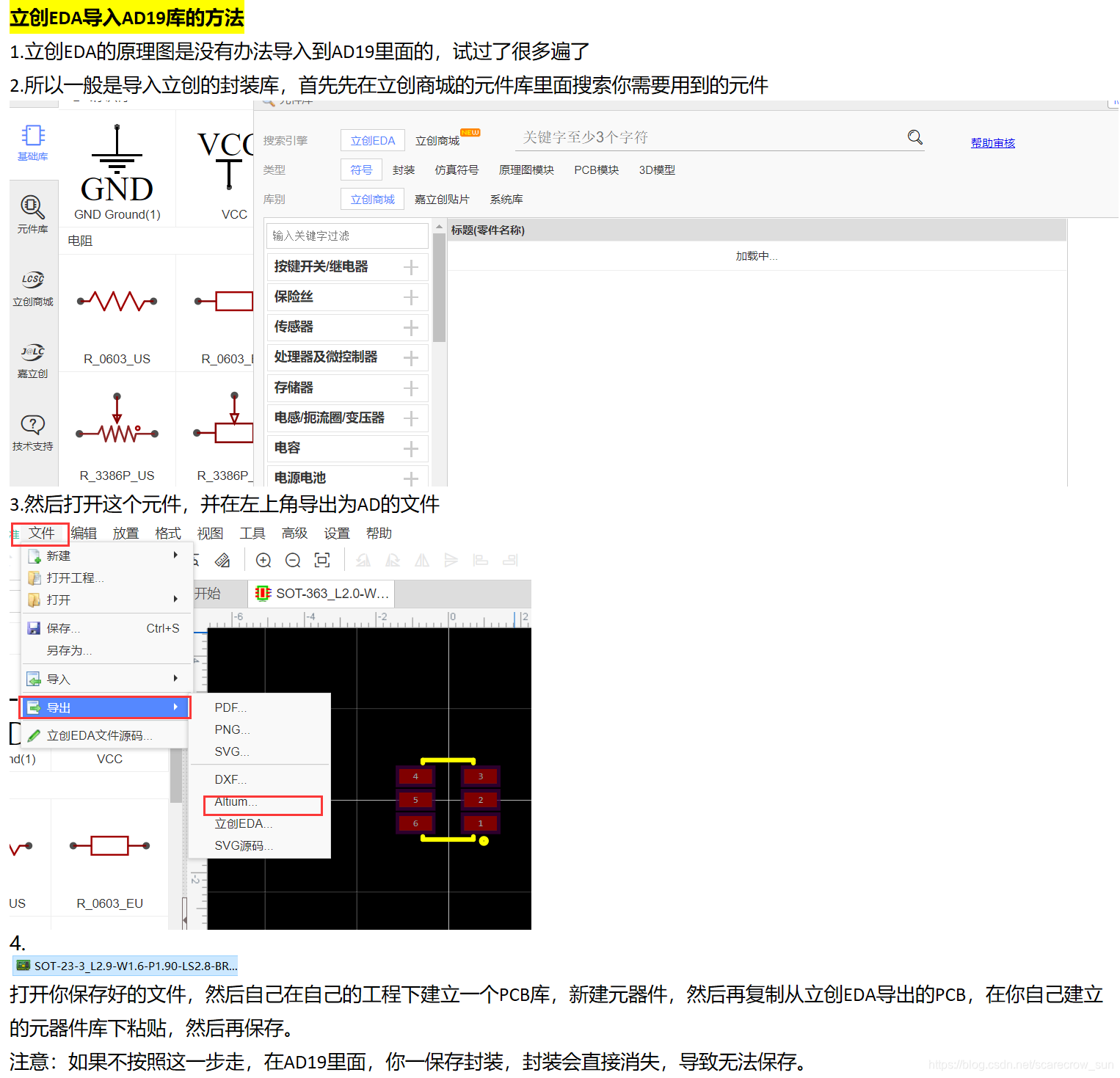This screenshot has height=1078, width=1120.
Task: Select 立创商城 as search engine
Action: [437, 140]
